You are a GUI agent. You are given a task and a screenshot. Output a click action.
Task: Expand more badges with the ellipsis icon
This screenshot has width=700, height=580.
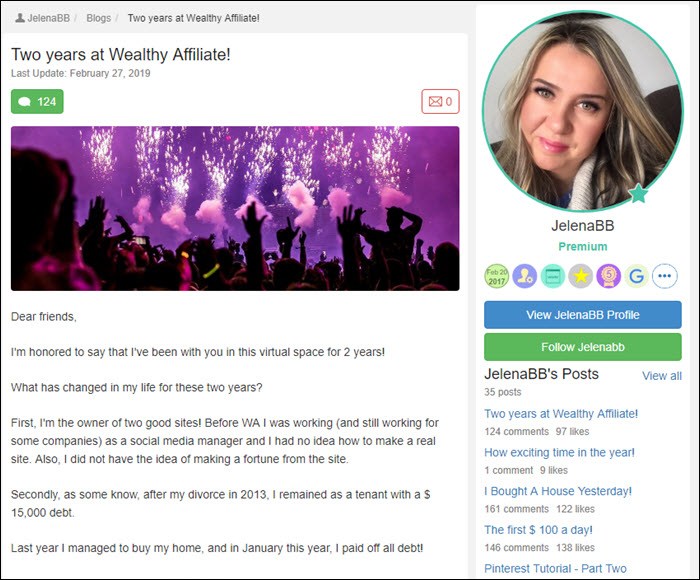tap(665, 276)
